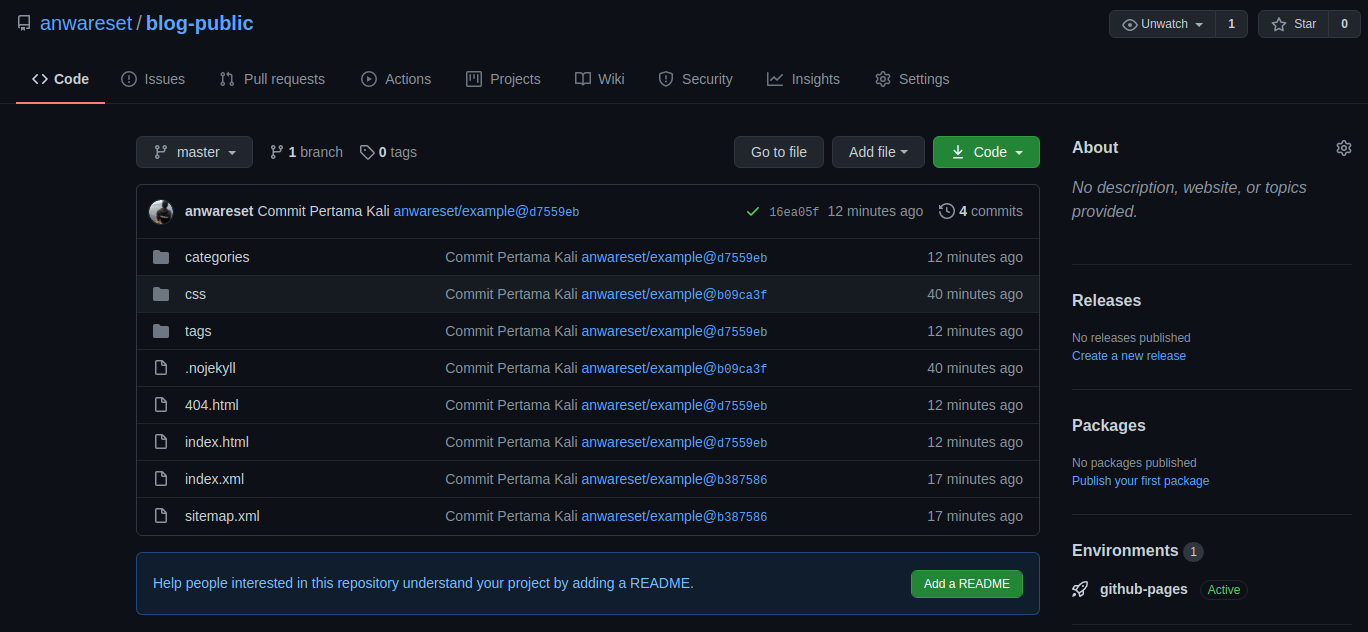Click the rocket icon beside github-pages

click(x=1080, y=590)
